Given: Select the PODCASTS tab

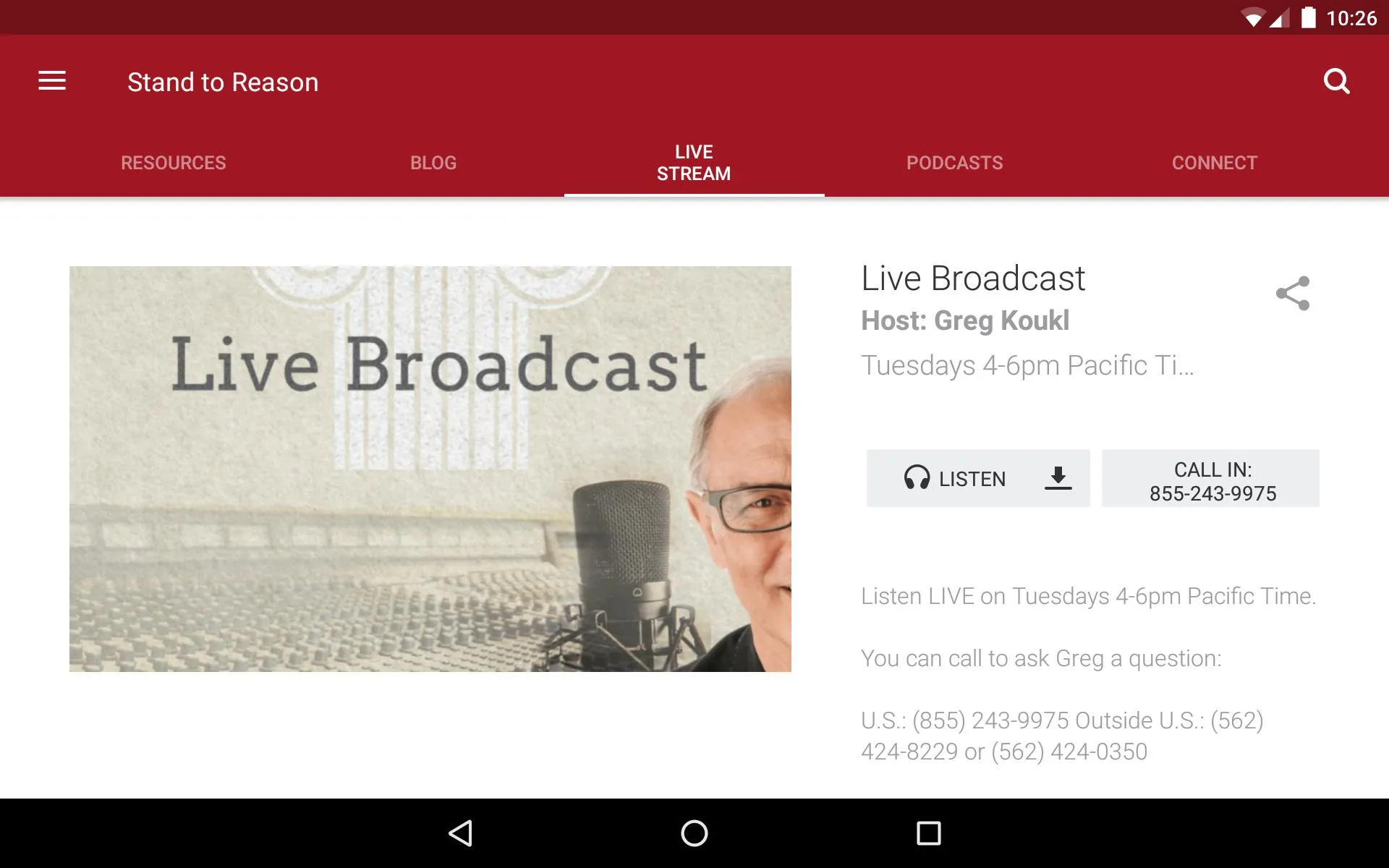Looking at the screenshot, I should tap(955, 162).
